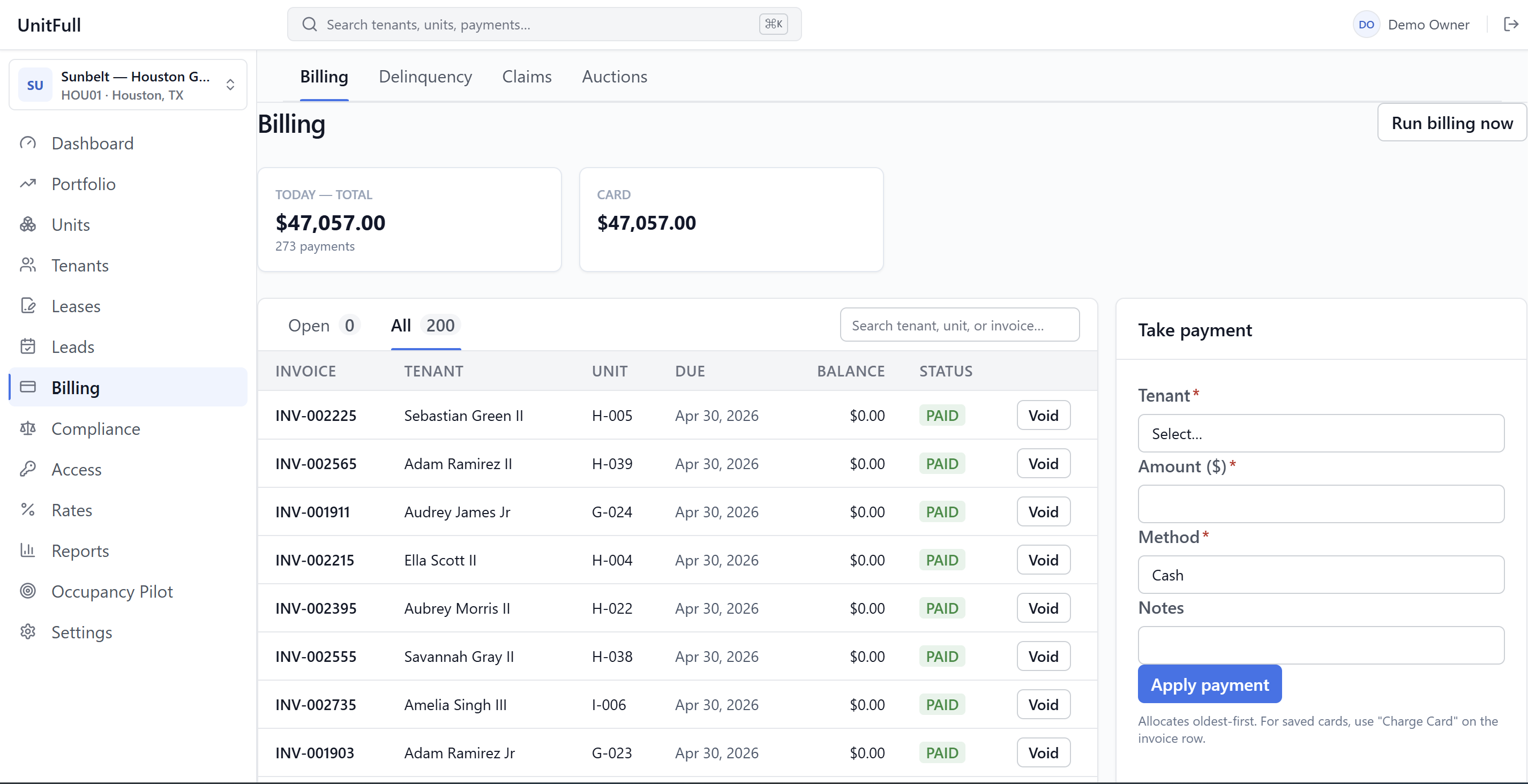Click the Leases document icon
This screenshot has width=1528, height=784.
(28, 306)
